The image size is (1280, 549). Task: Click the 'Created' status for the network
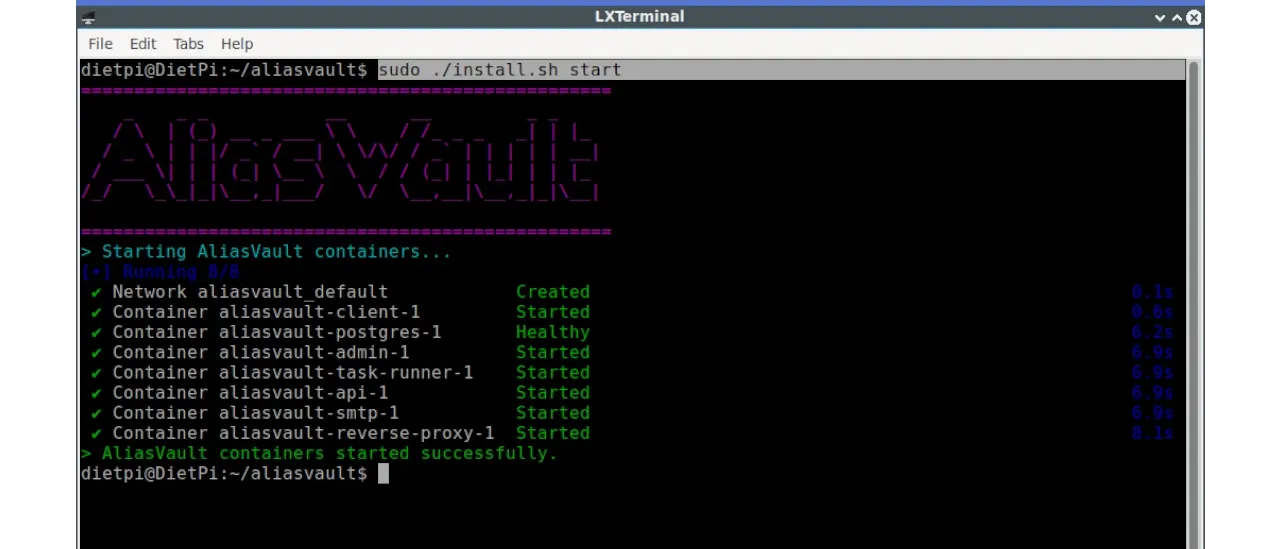click(552, 292)
